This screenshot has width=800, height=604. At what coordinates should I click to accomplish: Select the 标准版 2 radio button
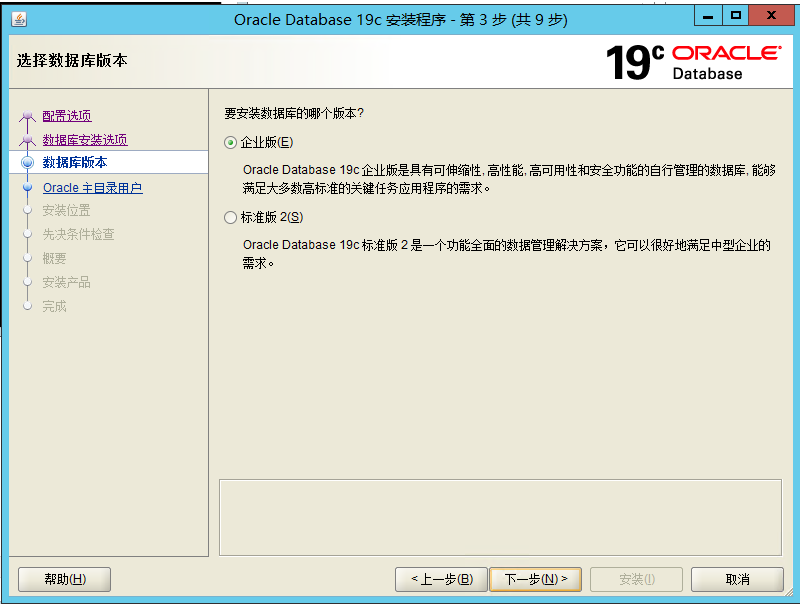(232, 216)
